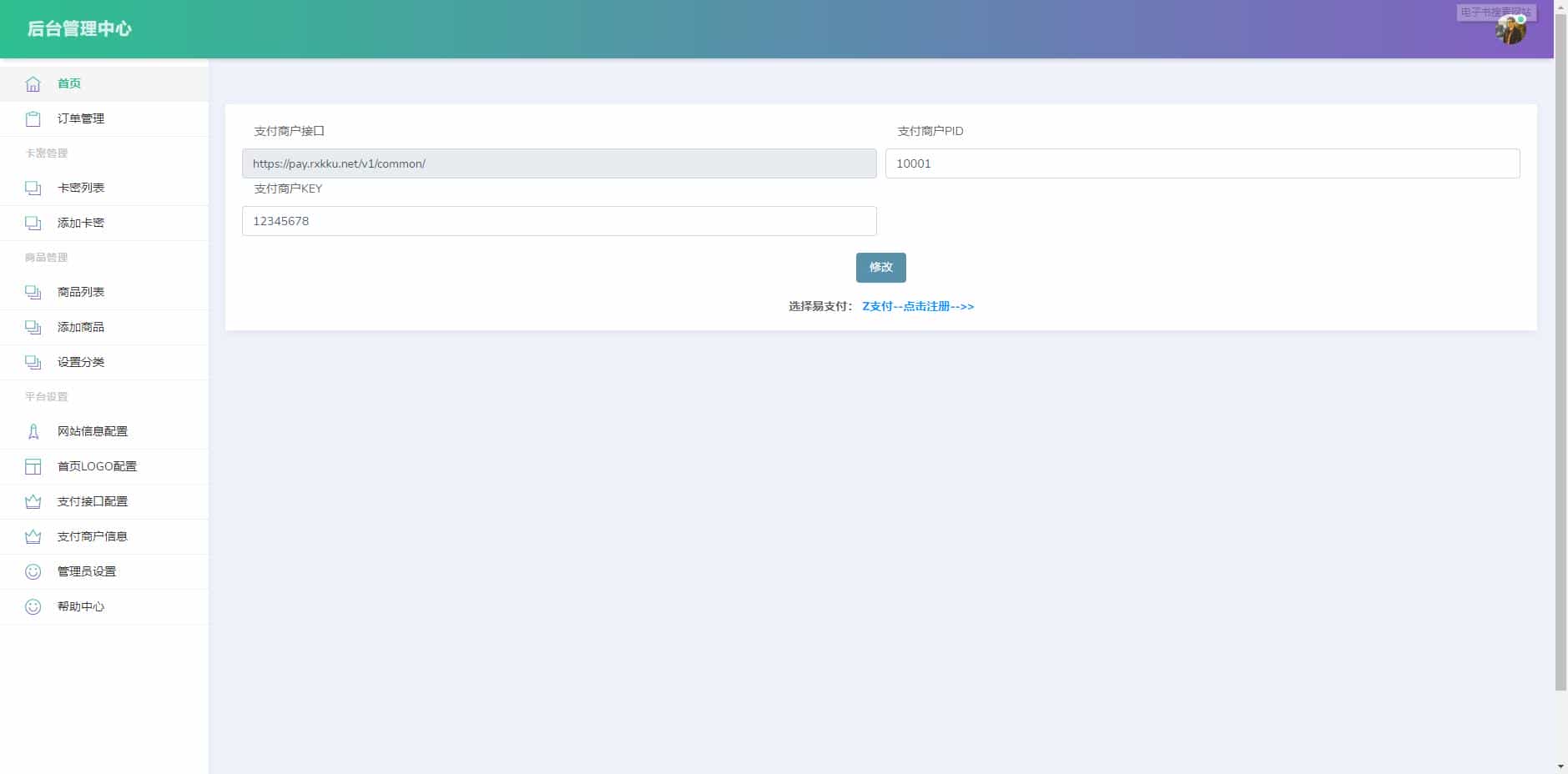
Task: Select 管理员设置 in the sidebar
Action: (x=104, y=572)
